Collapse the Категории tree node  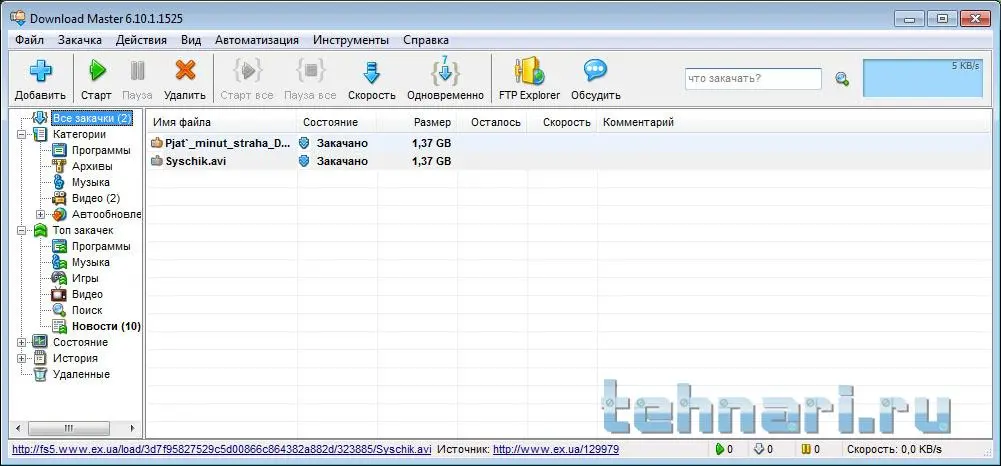pyautogui.click(x=21, y=134)
